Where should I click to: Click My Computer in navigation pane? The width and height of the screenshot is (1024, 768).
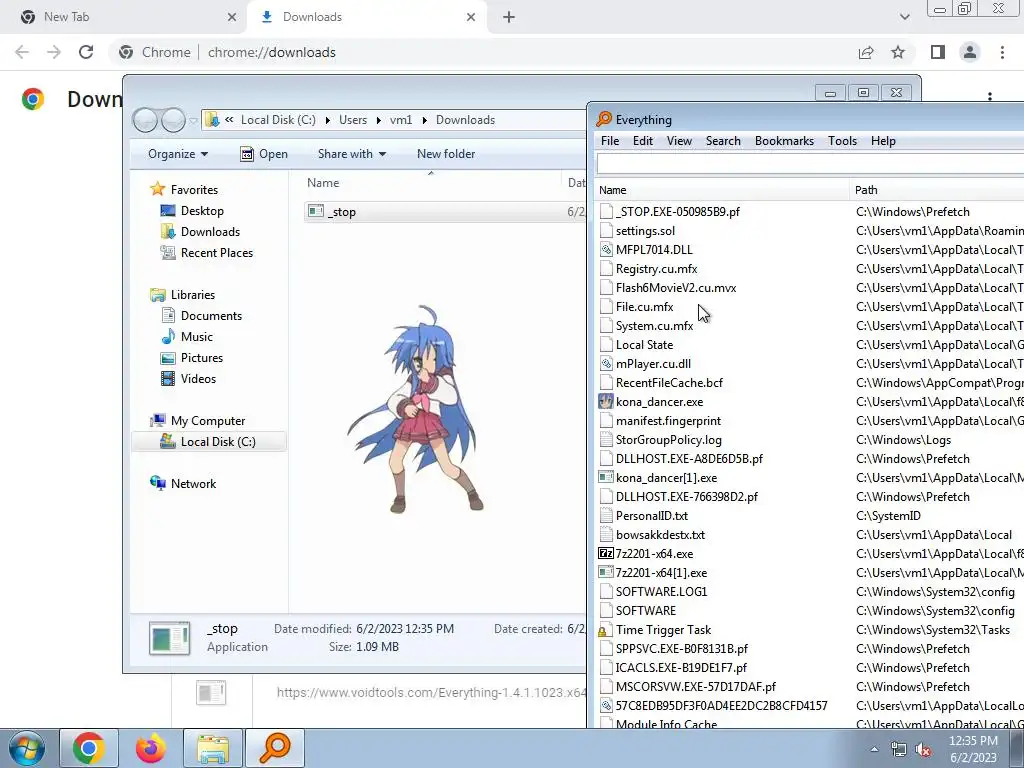pyautogui.click(x=208, y=421)
